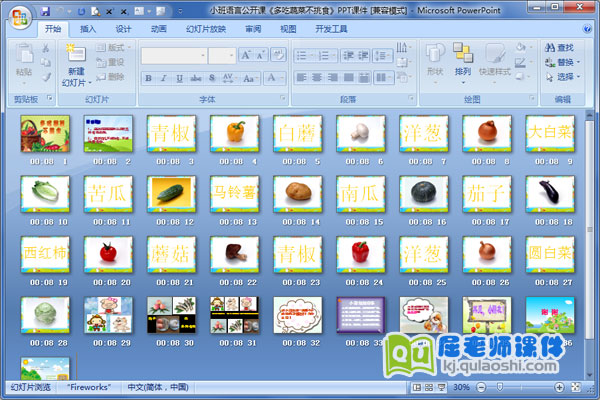
Task: Click the 排列 arrange icon
Action: click(462, 55)
